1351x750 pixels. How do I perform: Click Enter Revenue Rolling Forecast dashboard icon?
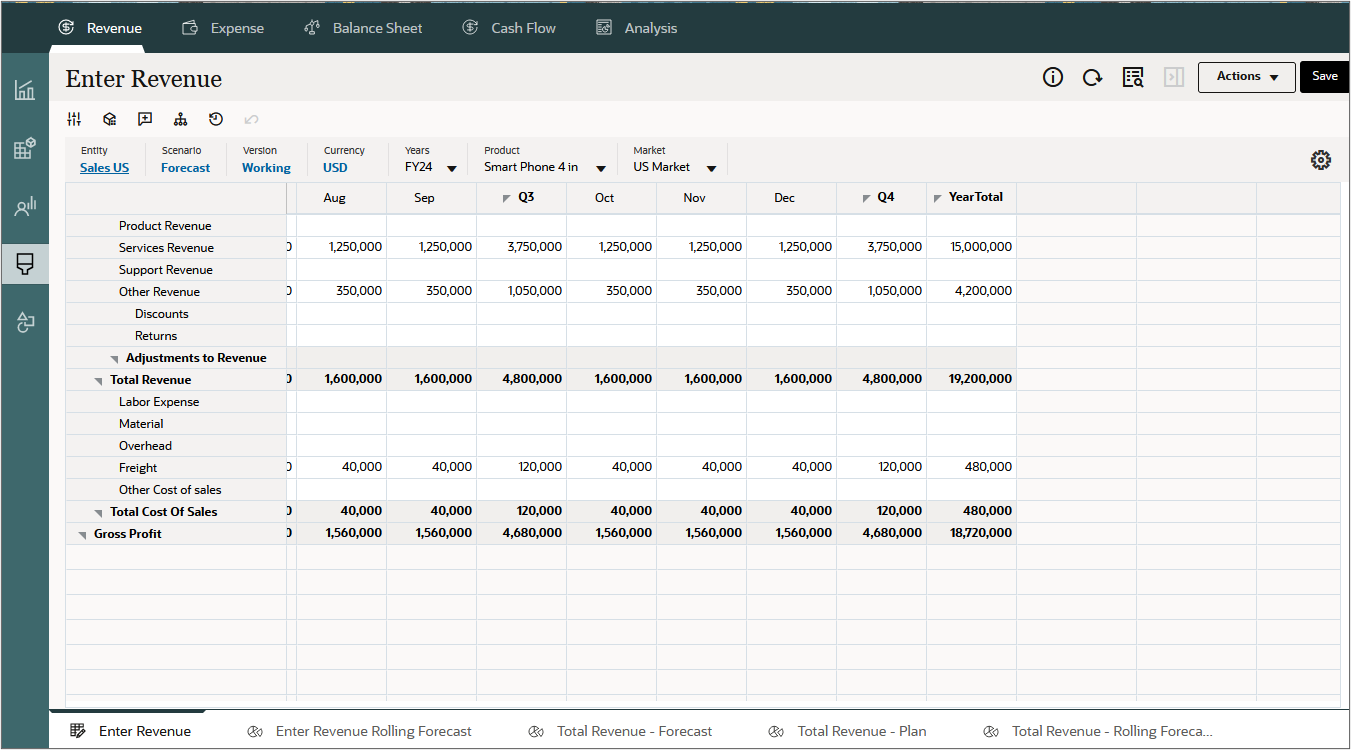255,731
